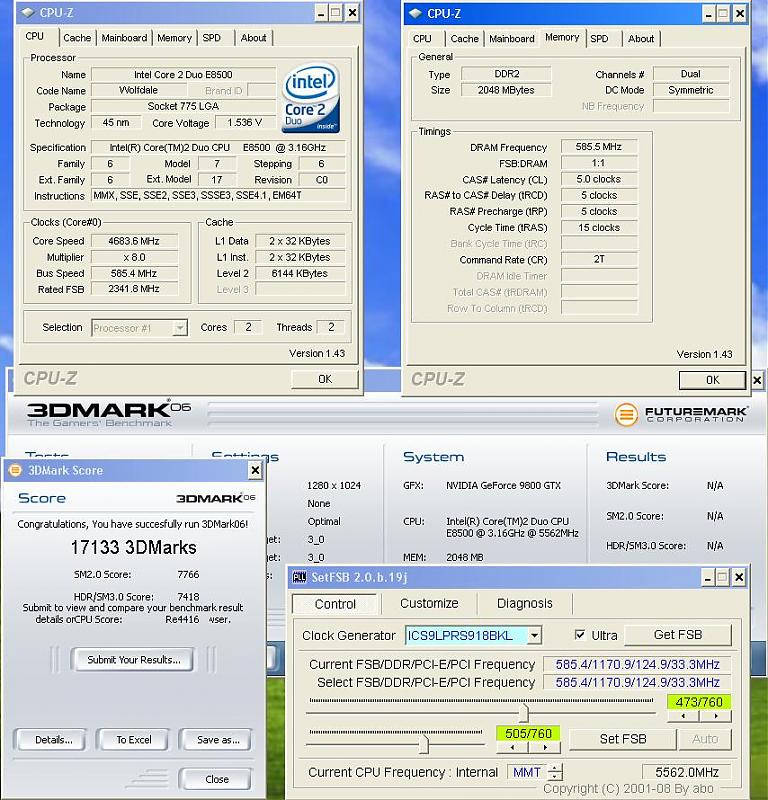
Task: Close the SetFSB window
Action: pos(739,578)
